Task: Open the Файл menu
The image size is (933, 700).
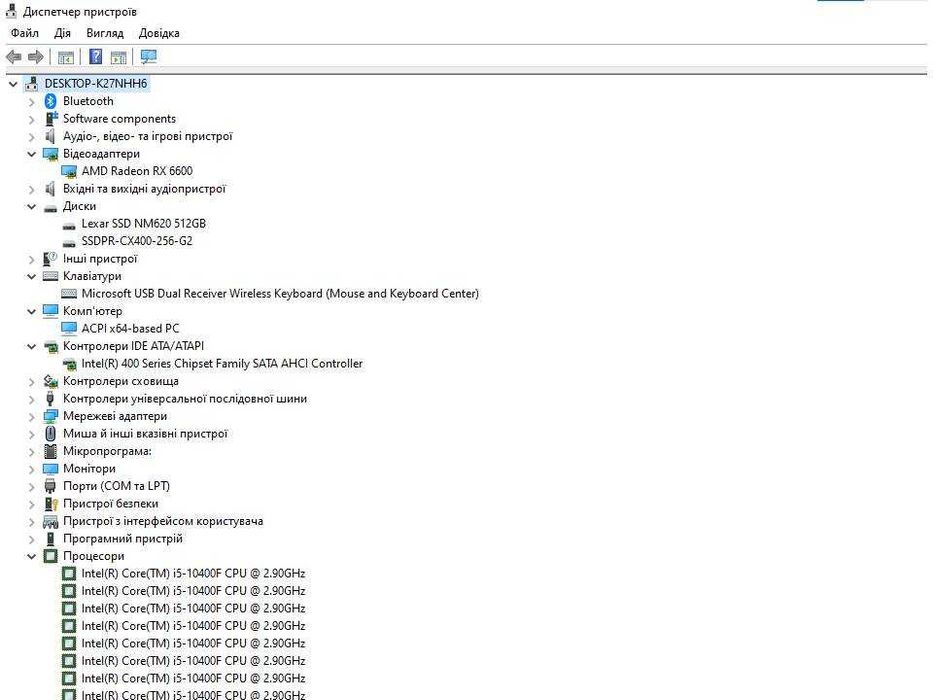Action: click(x=24, y=33)
